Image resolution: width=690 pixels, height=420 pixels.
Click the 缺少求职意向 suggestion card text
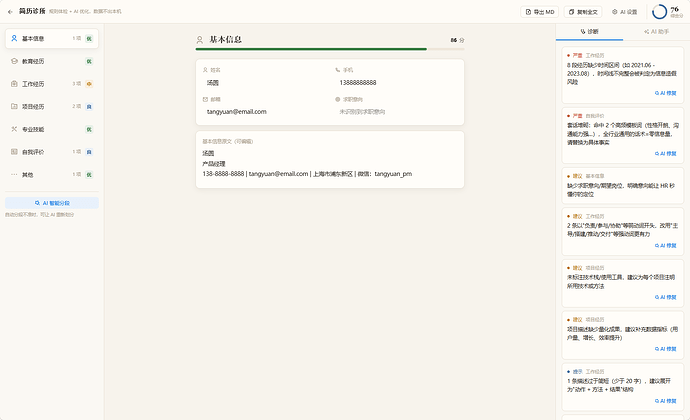tap(621, 190)
